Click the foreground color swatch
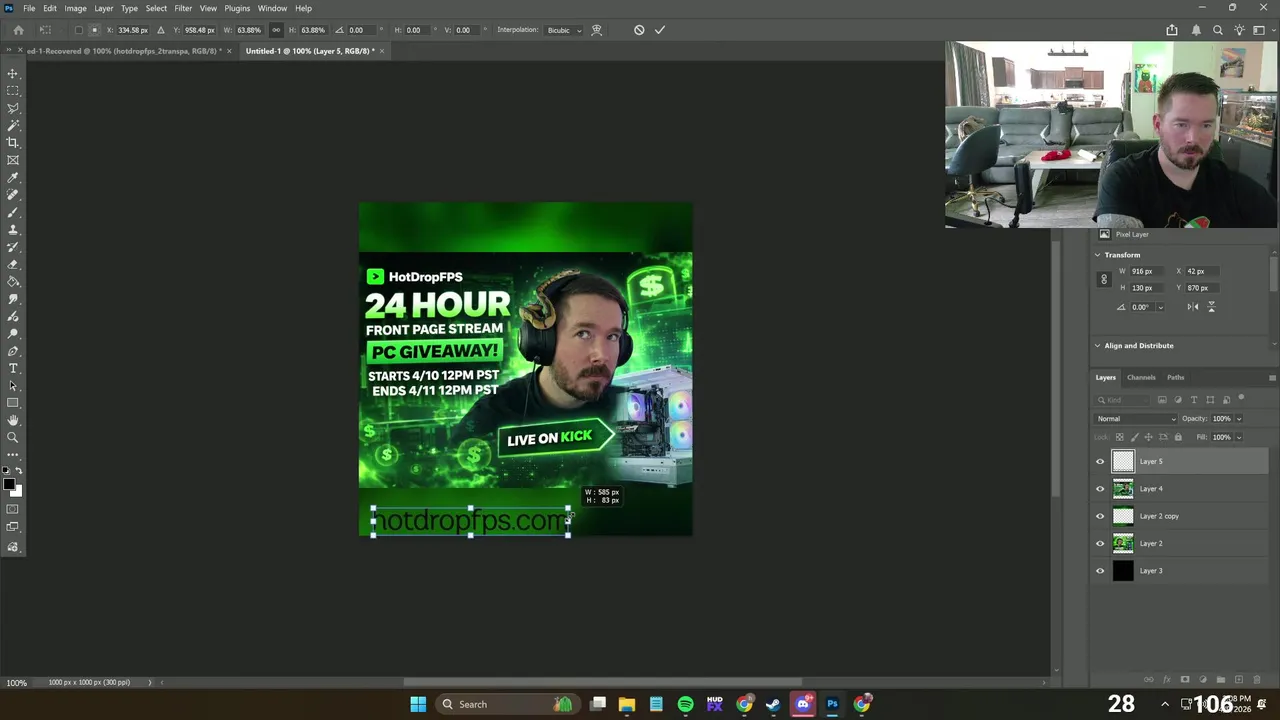Viewport: 1280px width, 720px height. coord(9,485)
